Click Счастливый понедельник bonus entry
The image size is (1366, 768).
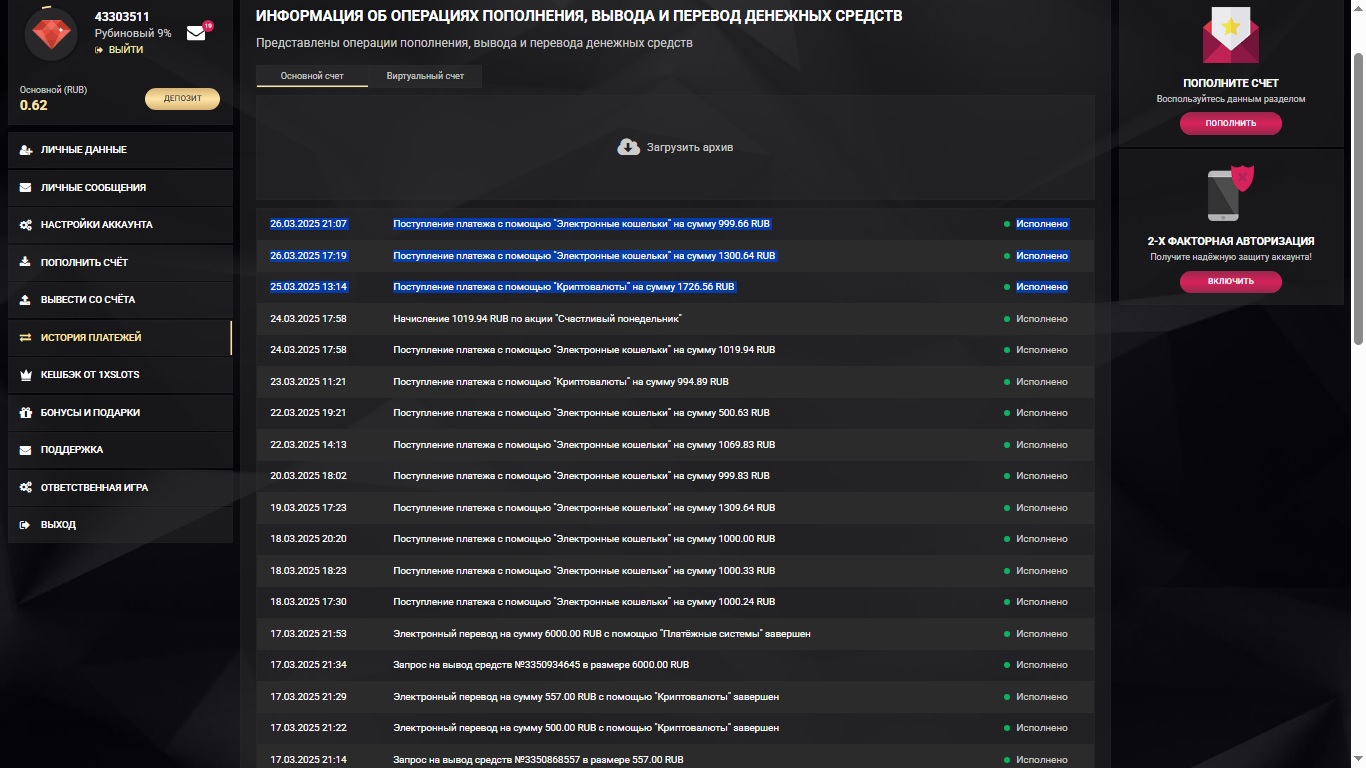[538, 319]
